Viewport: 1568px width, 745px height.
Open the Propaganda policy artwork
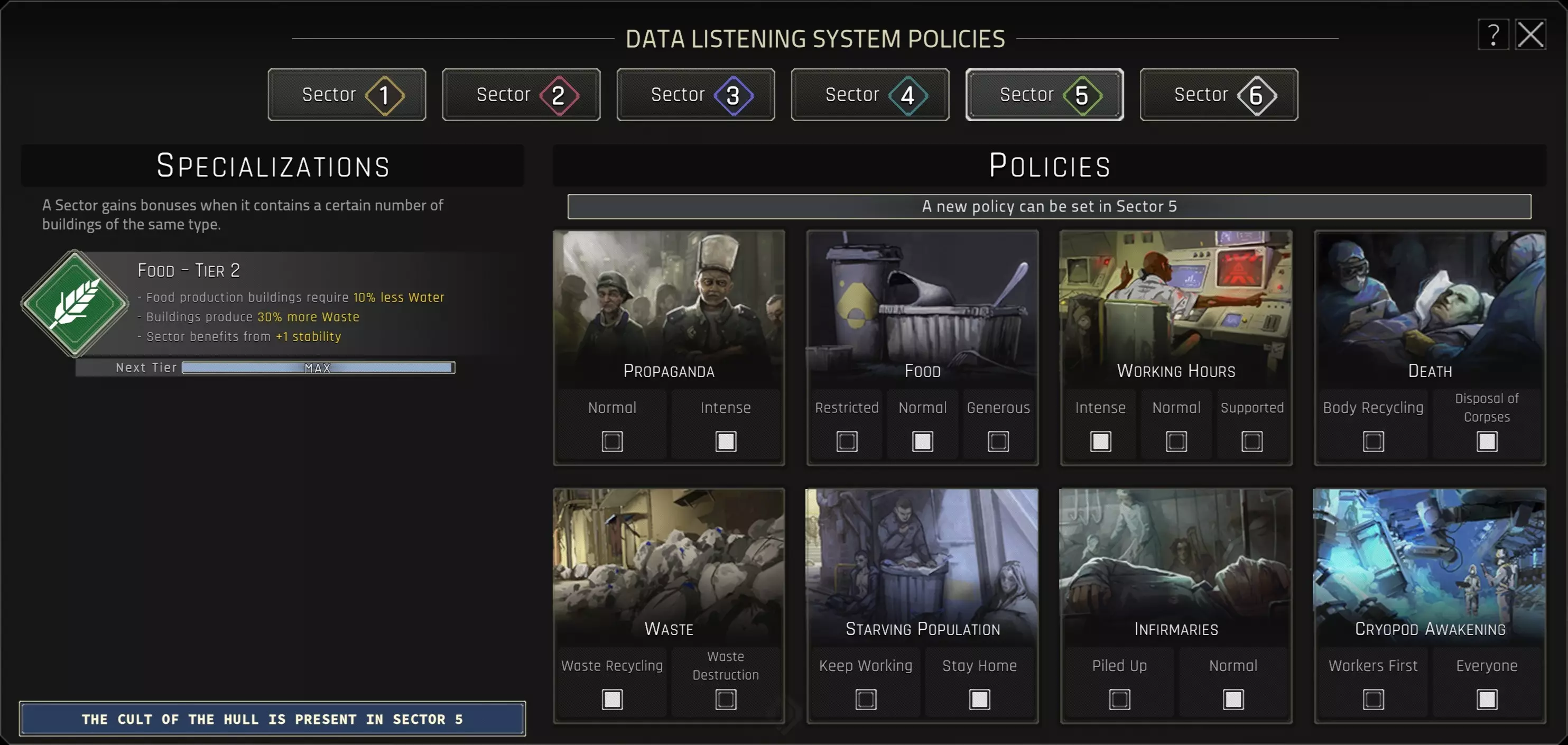pyautogui.click(x=669, y=305)
